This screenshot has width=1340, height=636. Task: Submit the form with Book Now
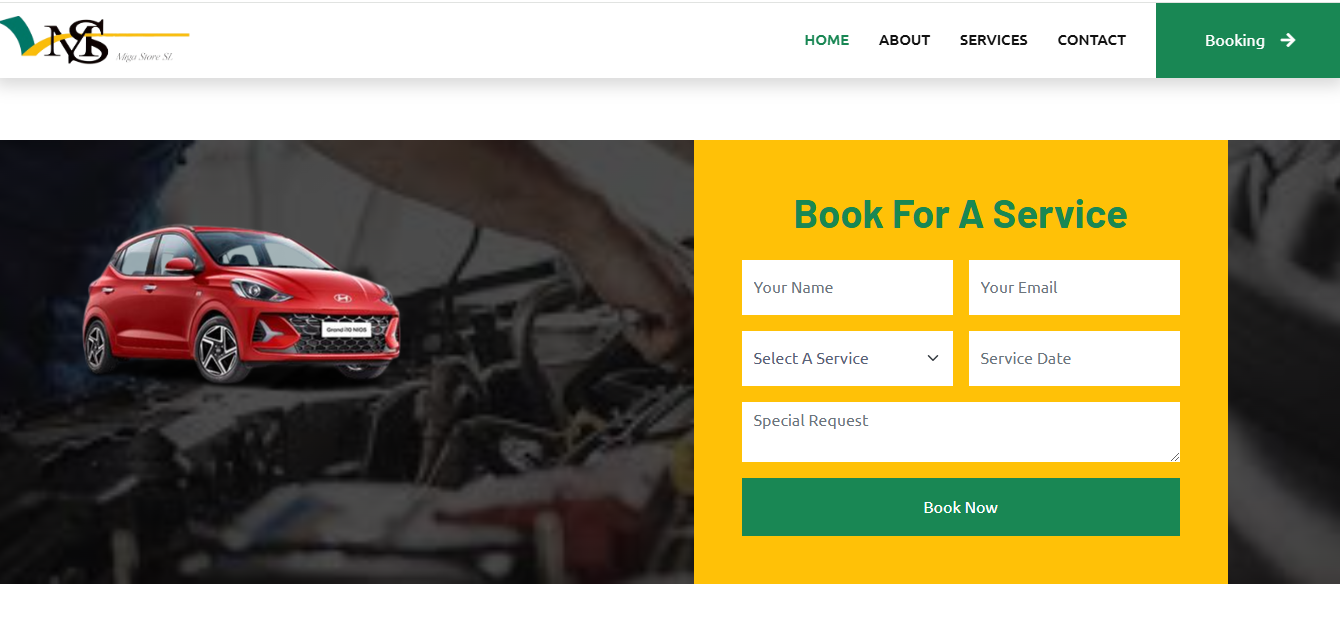click(x=961, y=507)
